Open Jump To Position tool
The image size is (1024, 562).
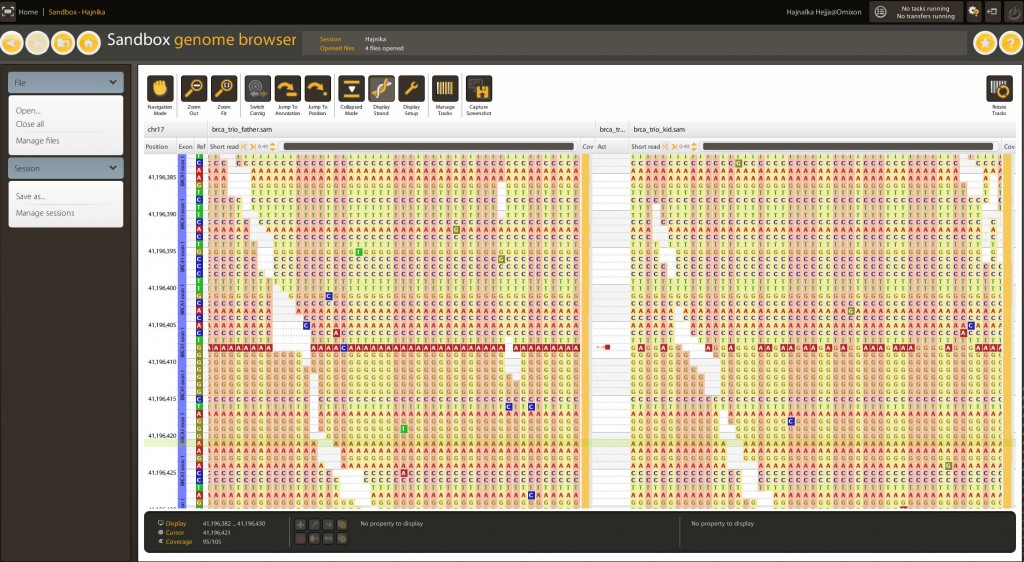tap(317, 89)
